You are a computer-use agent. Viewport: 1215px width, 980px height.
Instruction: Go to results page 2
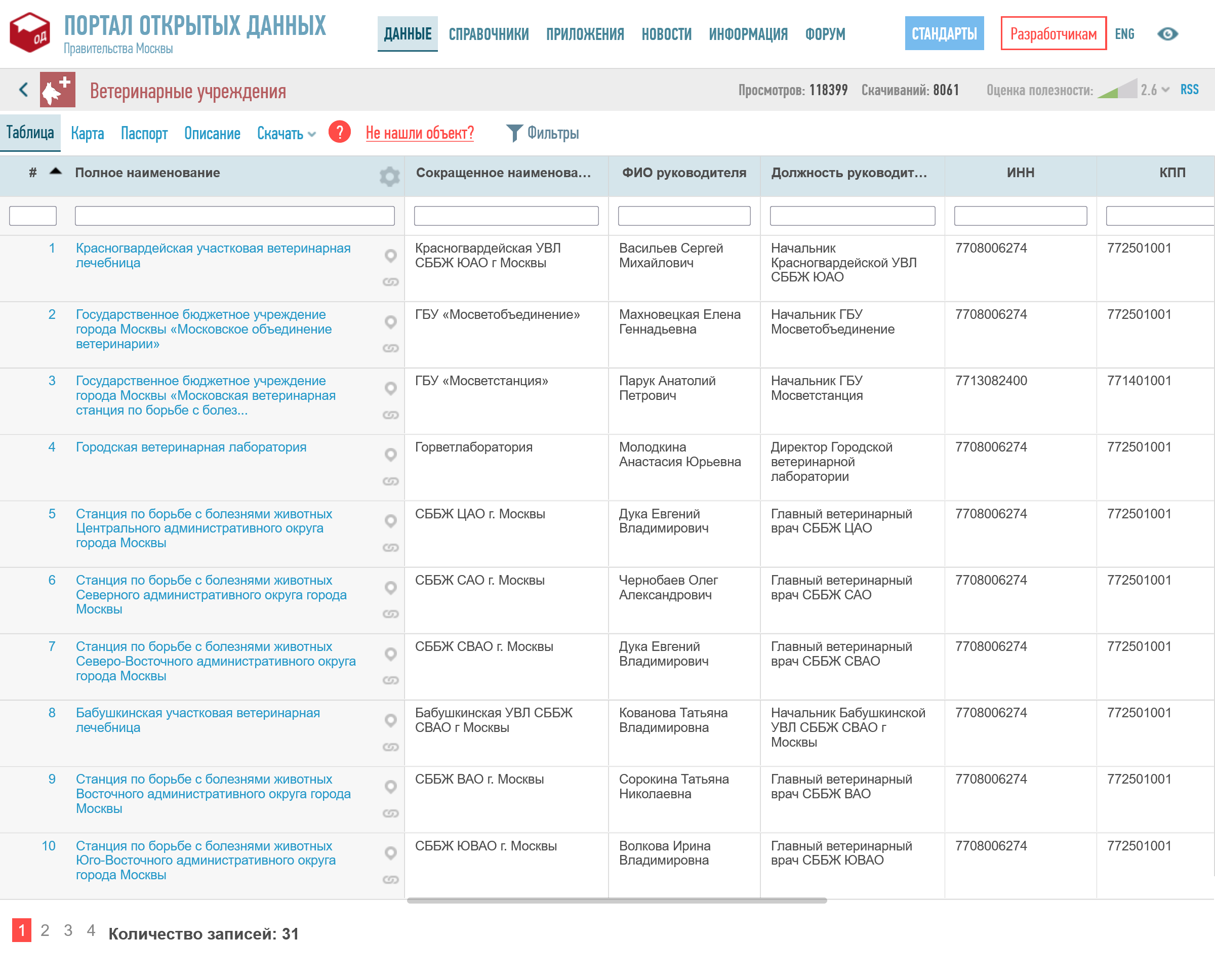pos(45,930)
